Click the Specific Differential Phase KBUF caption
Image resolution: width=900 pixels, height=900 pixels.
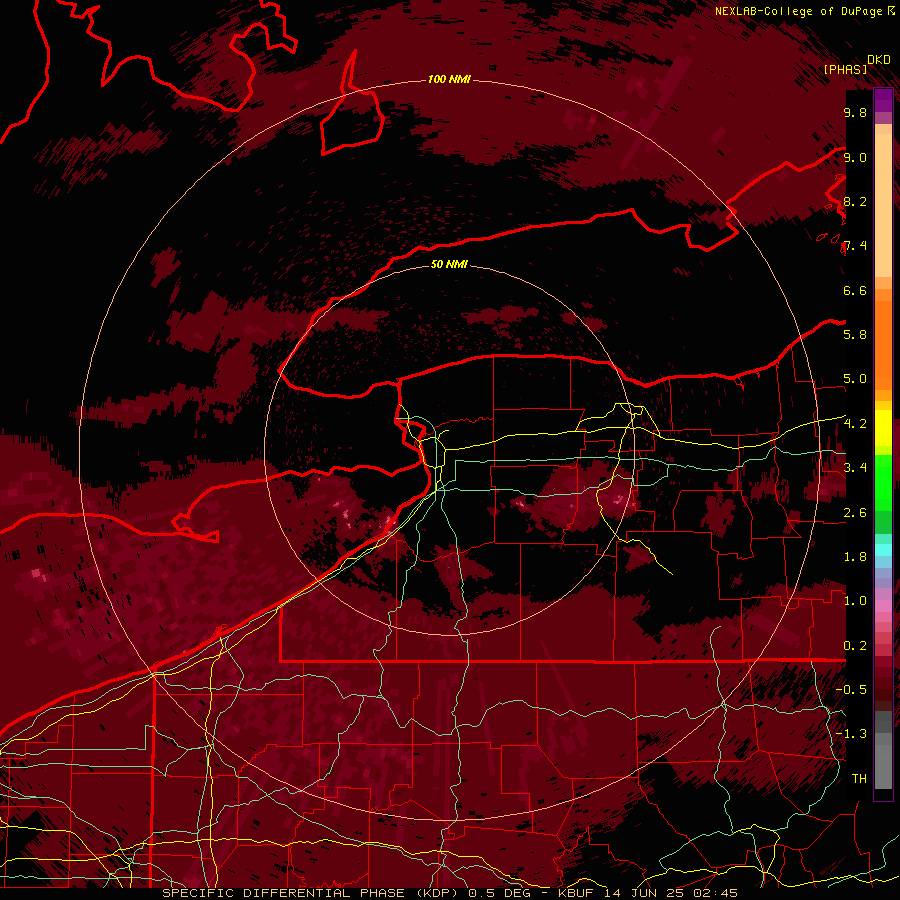click(x=449, y=893)
